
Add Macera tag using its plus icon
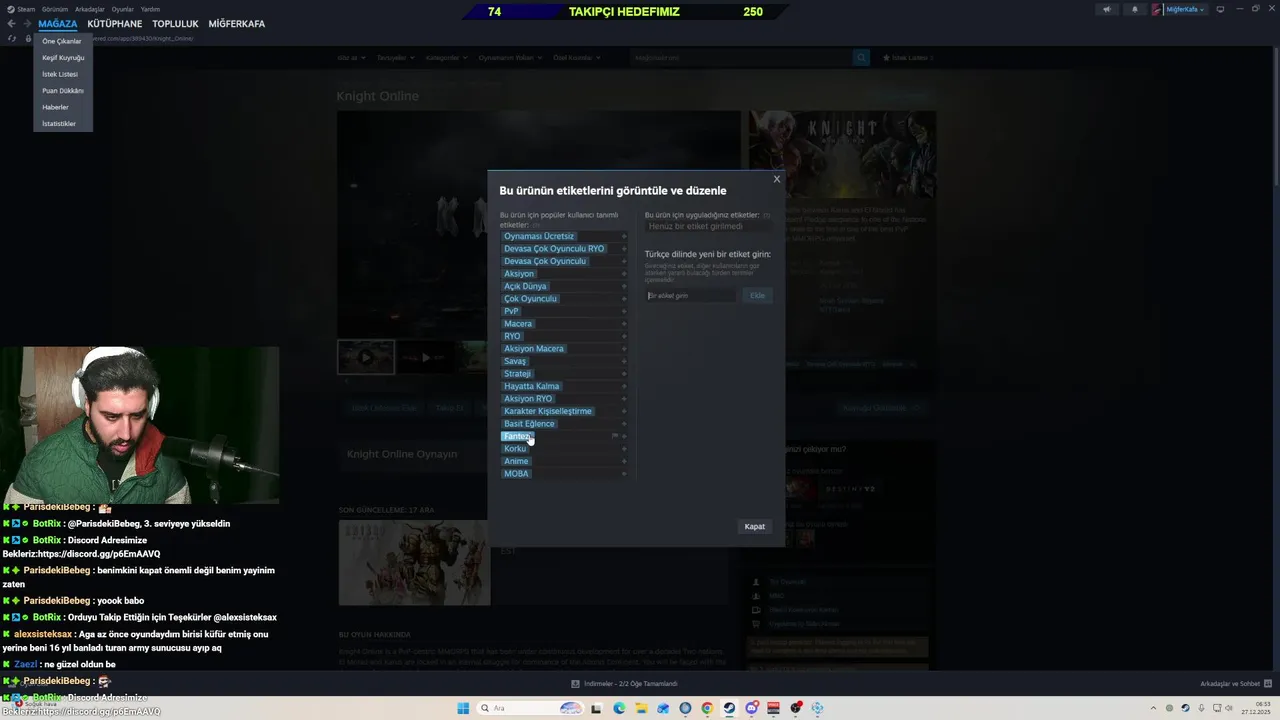[624, 324]
